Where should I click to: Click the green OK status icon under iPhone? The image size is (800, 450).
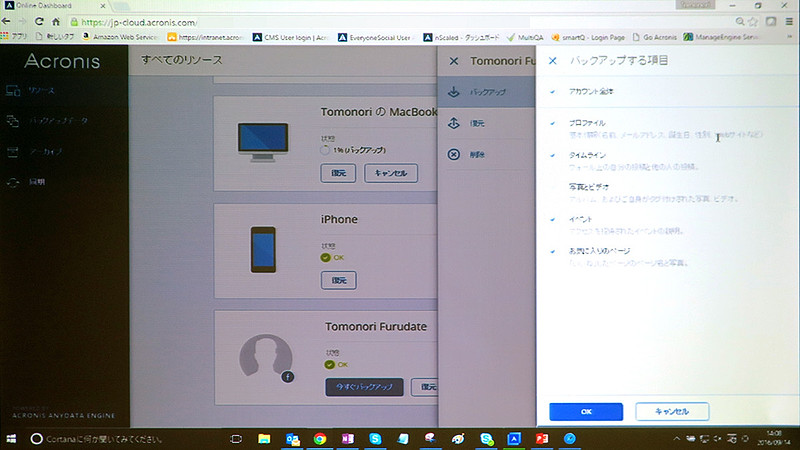326,258
